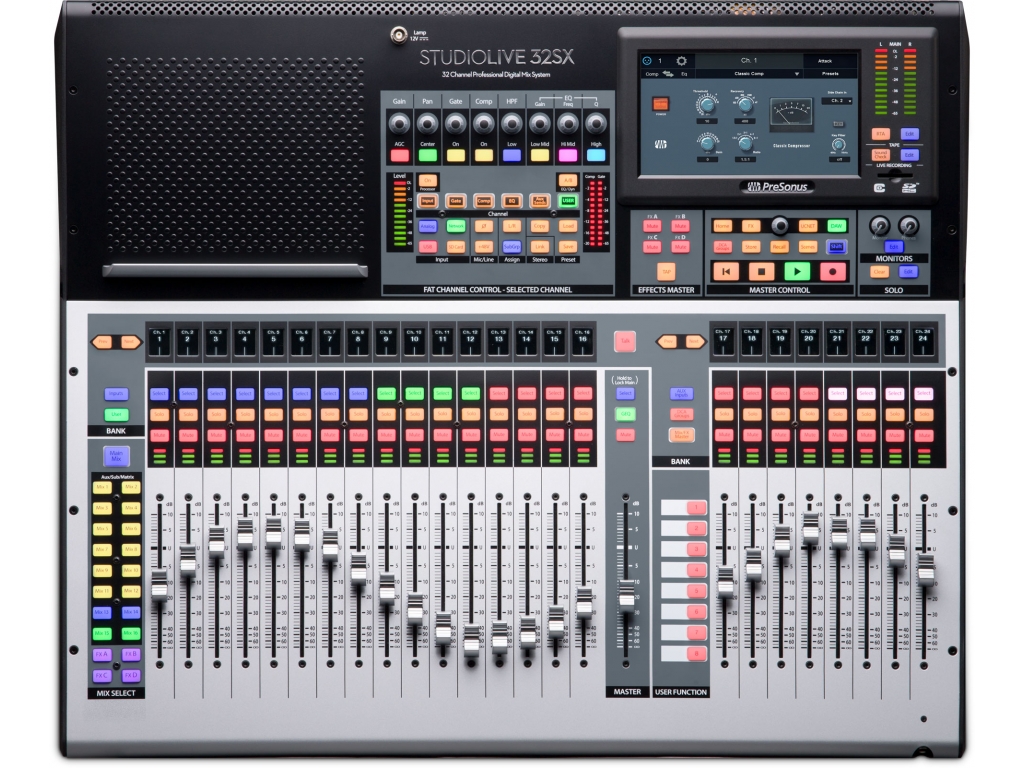Toggle the compressor Power button on the touchscreen
The image size is (1024, 768).
pyautogui.click(x=660, y=104)
